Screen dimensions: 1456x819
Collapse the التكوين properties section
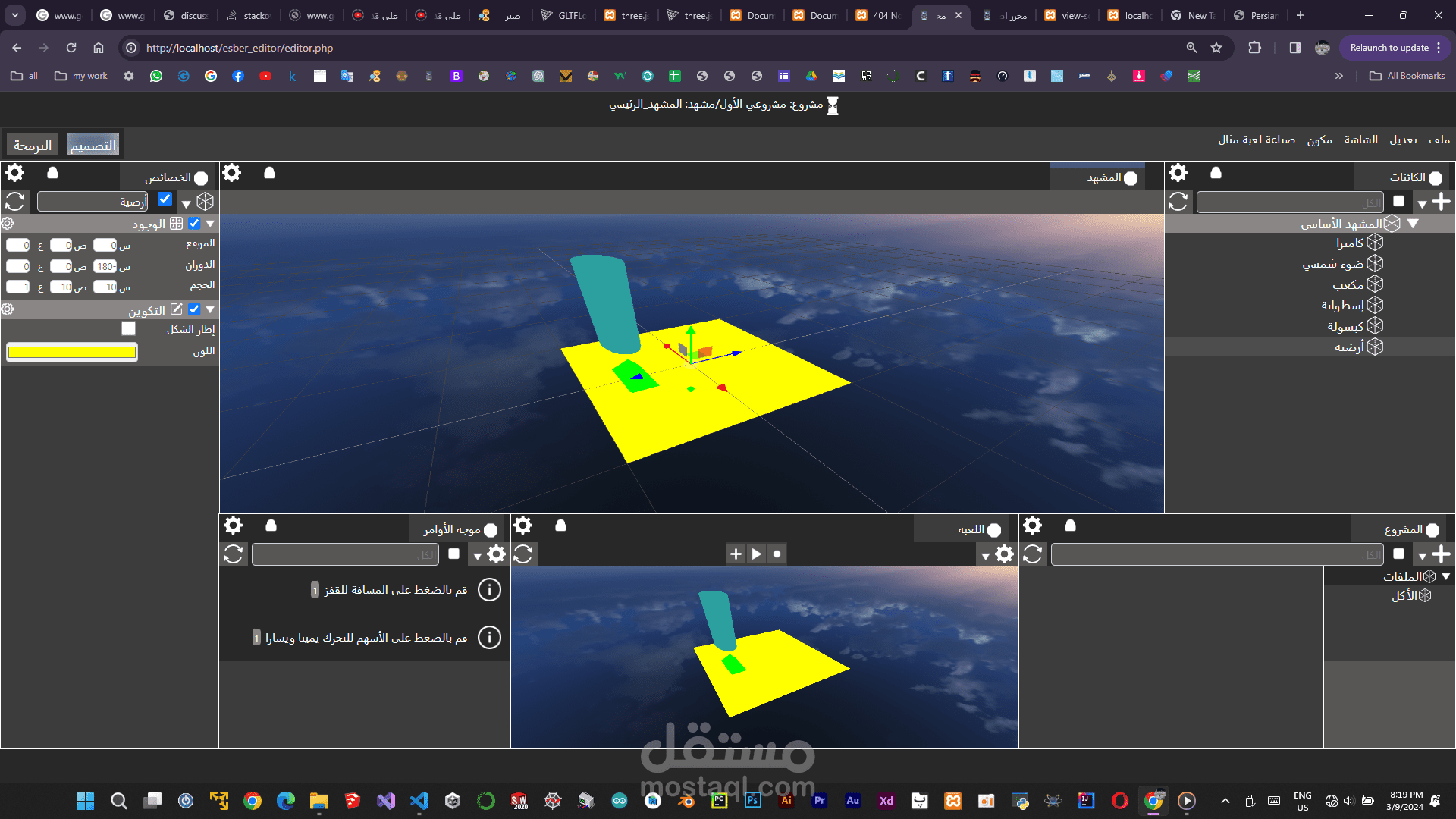(210, 309)
